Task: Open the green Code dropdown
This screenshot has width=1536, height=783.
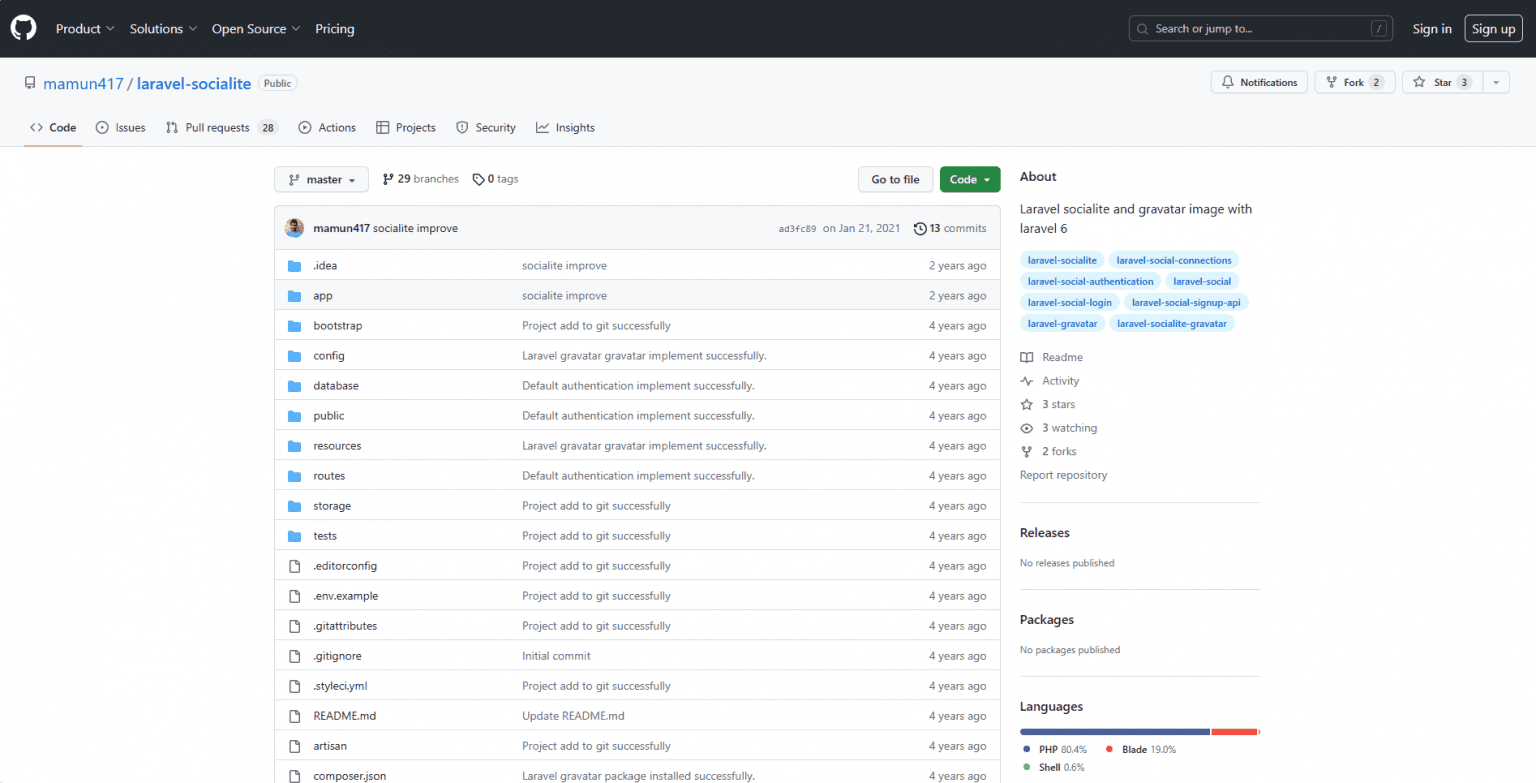Action: [x=969, y=179]
